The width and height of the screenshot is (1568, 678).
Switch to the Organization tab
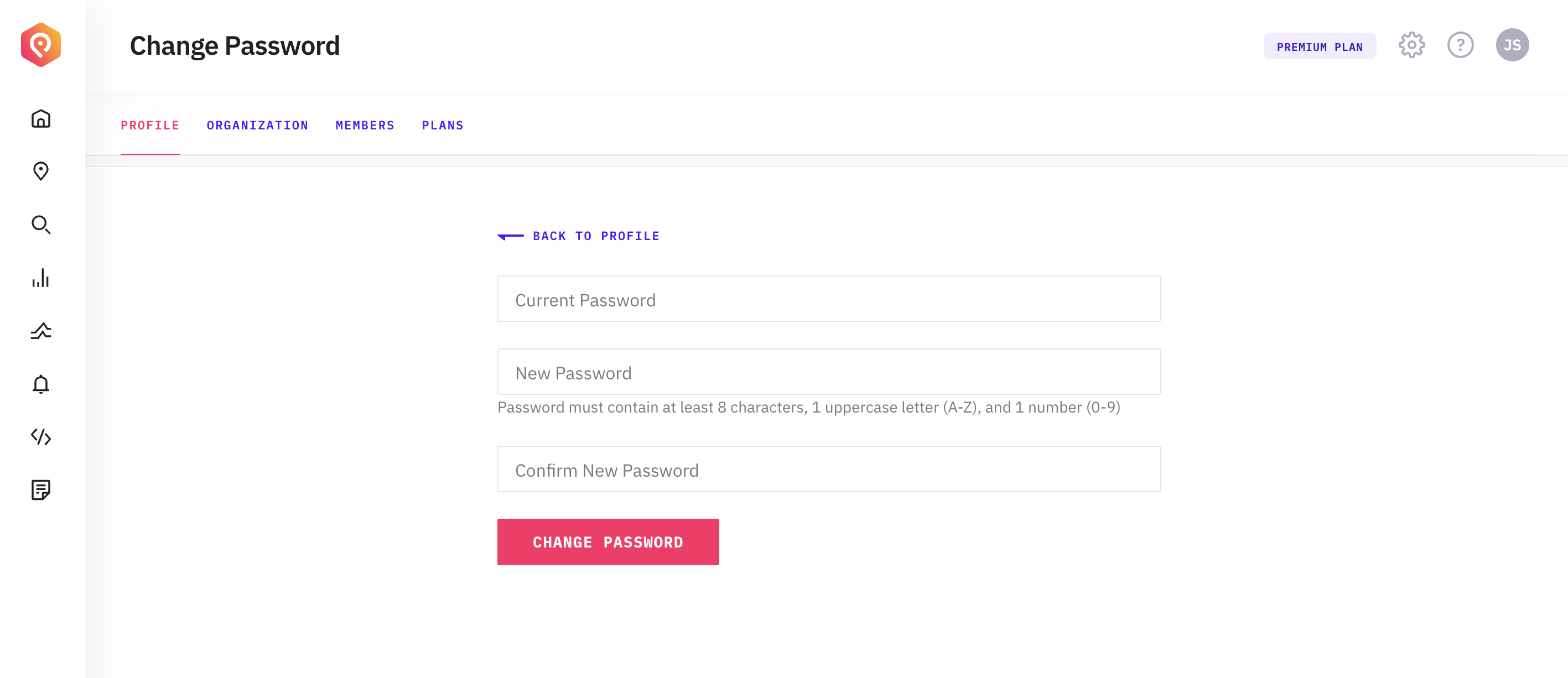click(x=257, y=126)
